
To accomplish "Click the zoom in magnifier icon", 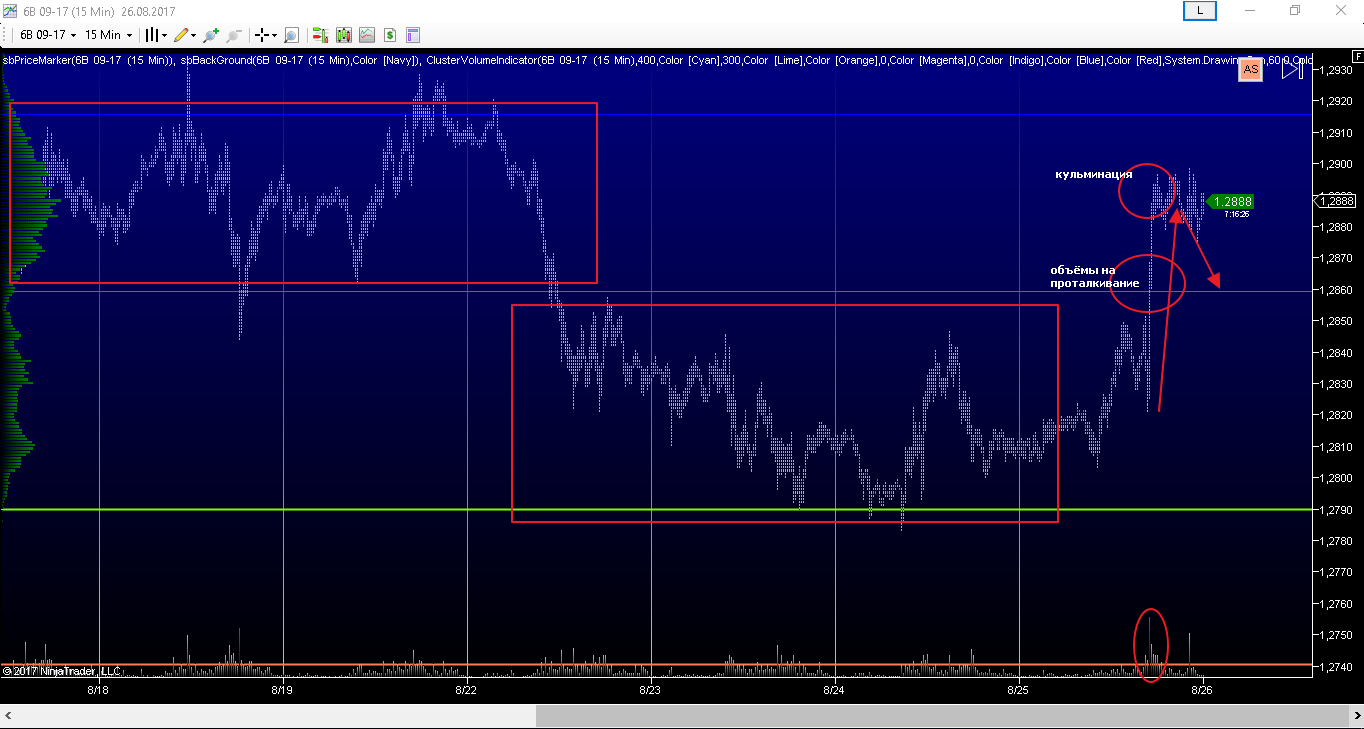I will point(211,35).
